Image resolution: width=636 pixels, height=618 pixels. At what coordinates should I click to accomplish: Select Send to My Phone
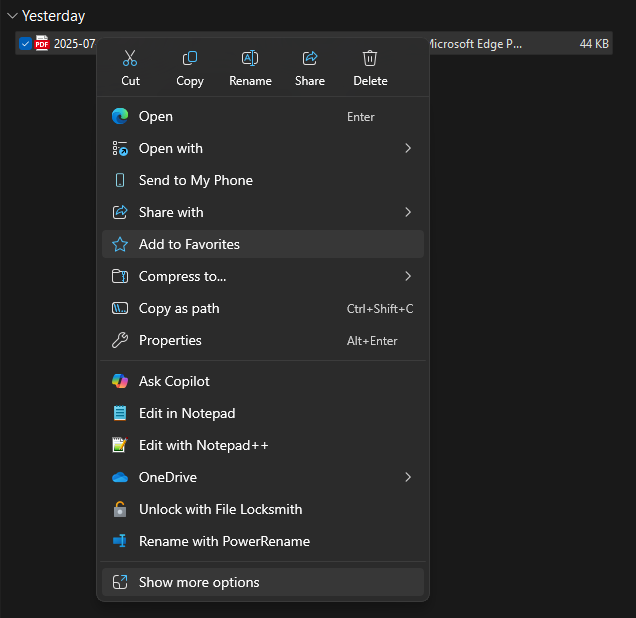tap(263, 180)
